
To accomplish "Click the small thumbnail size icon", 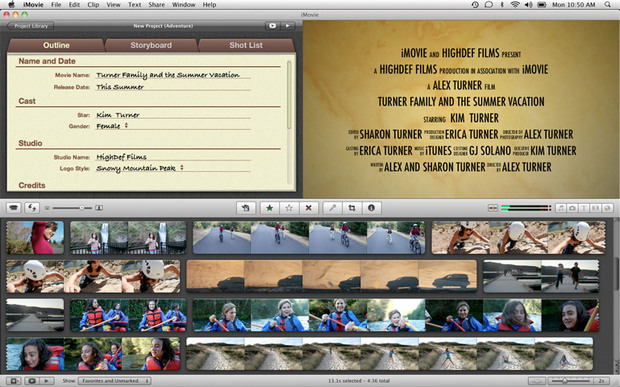I will click(47, 208).
